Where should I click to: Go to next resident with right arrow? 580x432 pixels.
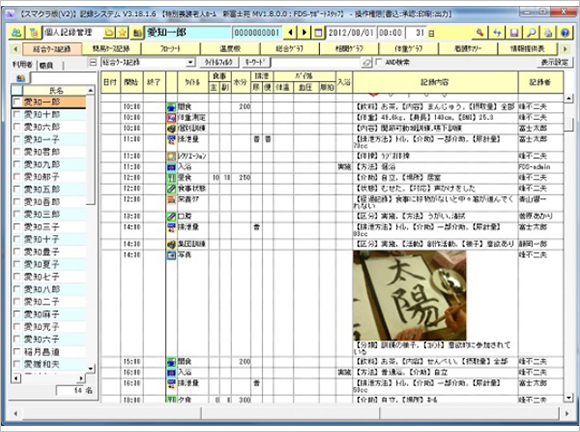[304, 33]
